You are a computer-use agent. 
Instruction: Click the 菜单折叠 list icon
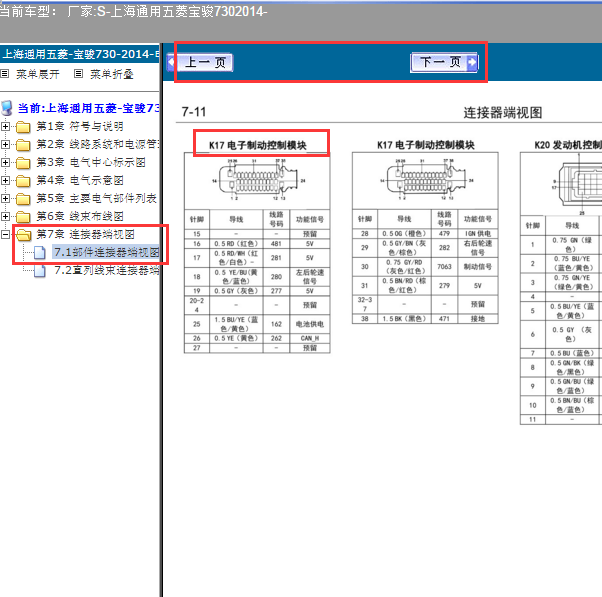coord(78,73)
